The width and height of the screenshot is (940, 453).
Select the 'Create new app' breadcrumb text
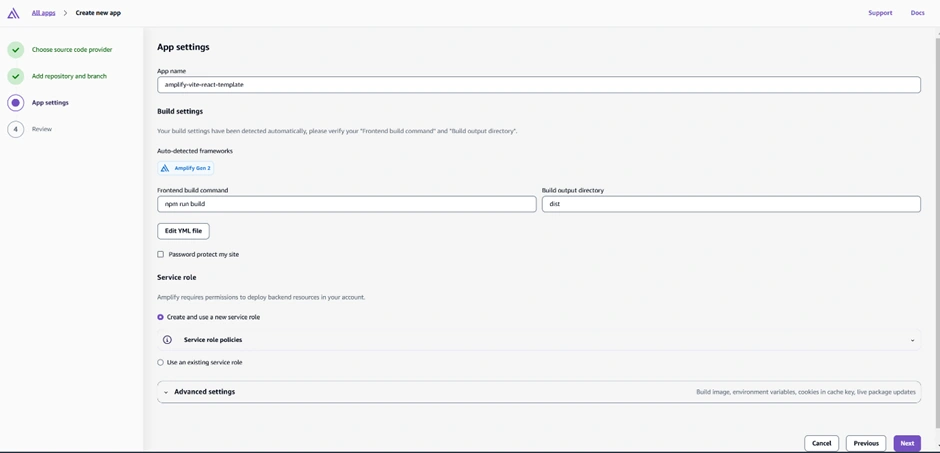pos(98,13)
